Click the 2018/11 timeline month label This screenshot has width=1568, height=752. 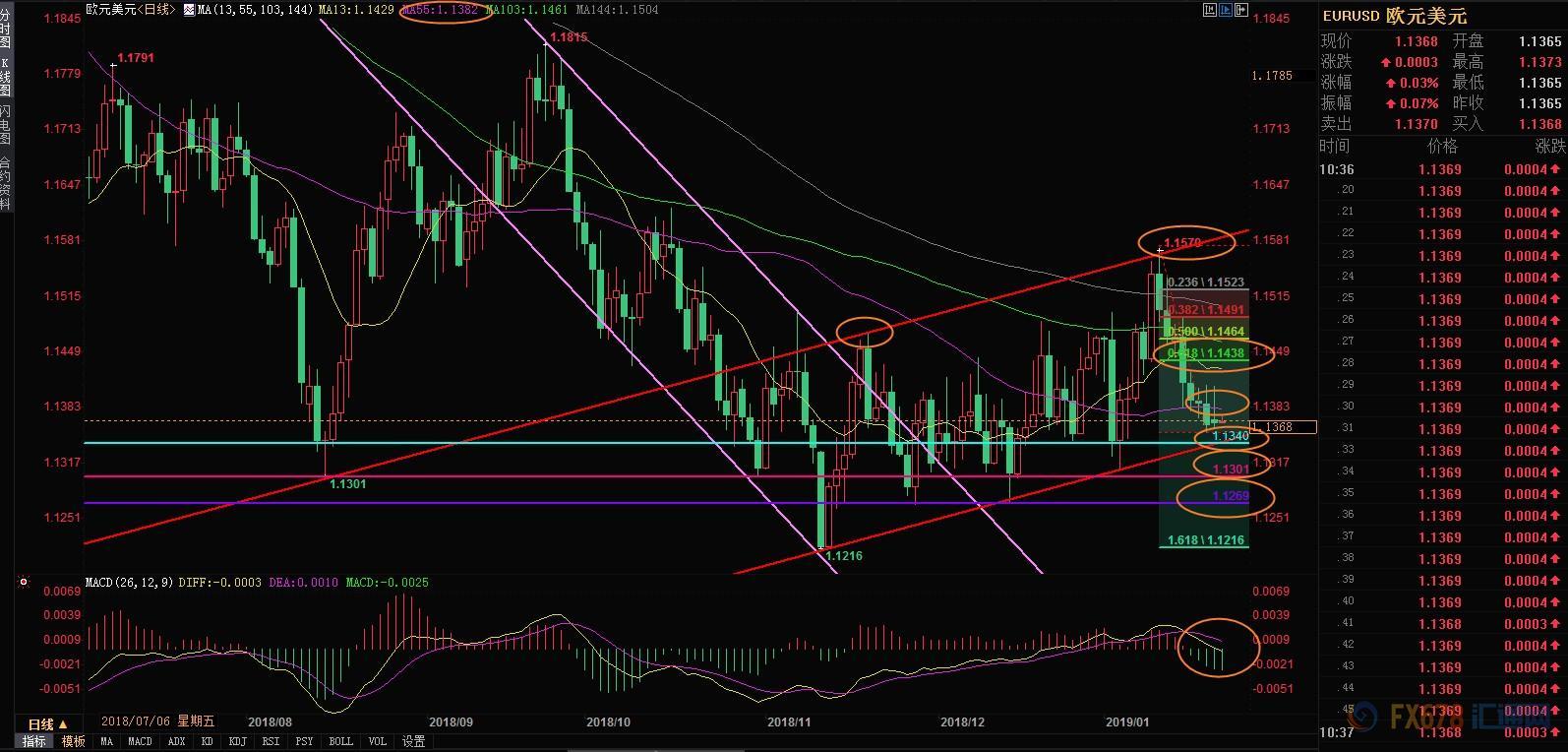tap(788, 721)
